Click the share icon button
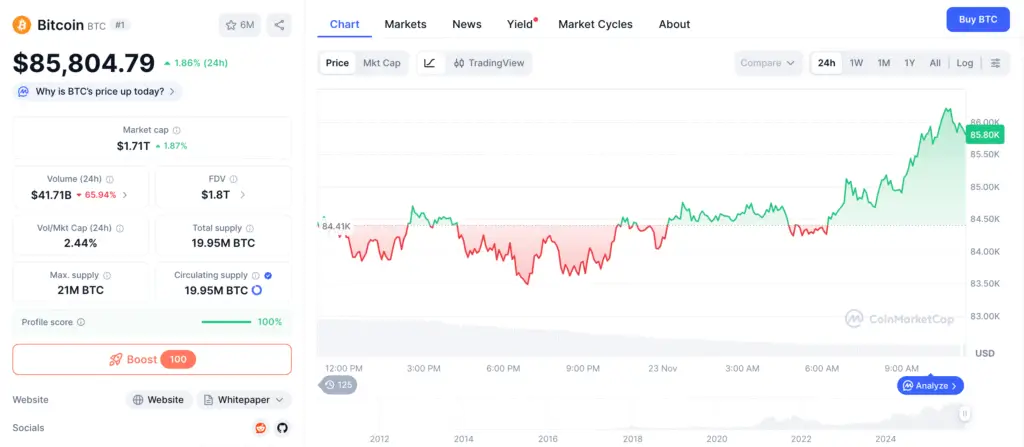The image size is (1024, 447). point(280,25)
